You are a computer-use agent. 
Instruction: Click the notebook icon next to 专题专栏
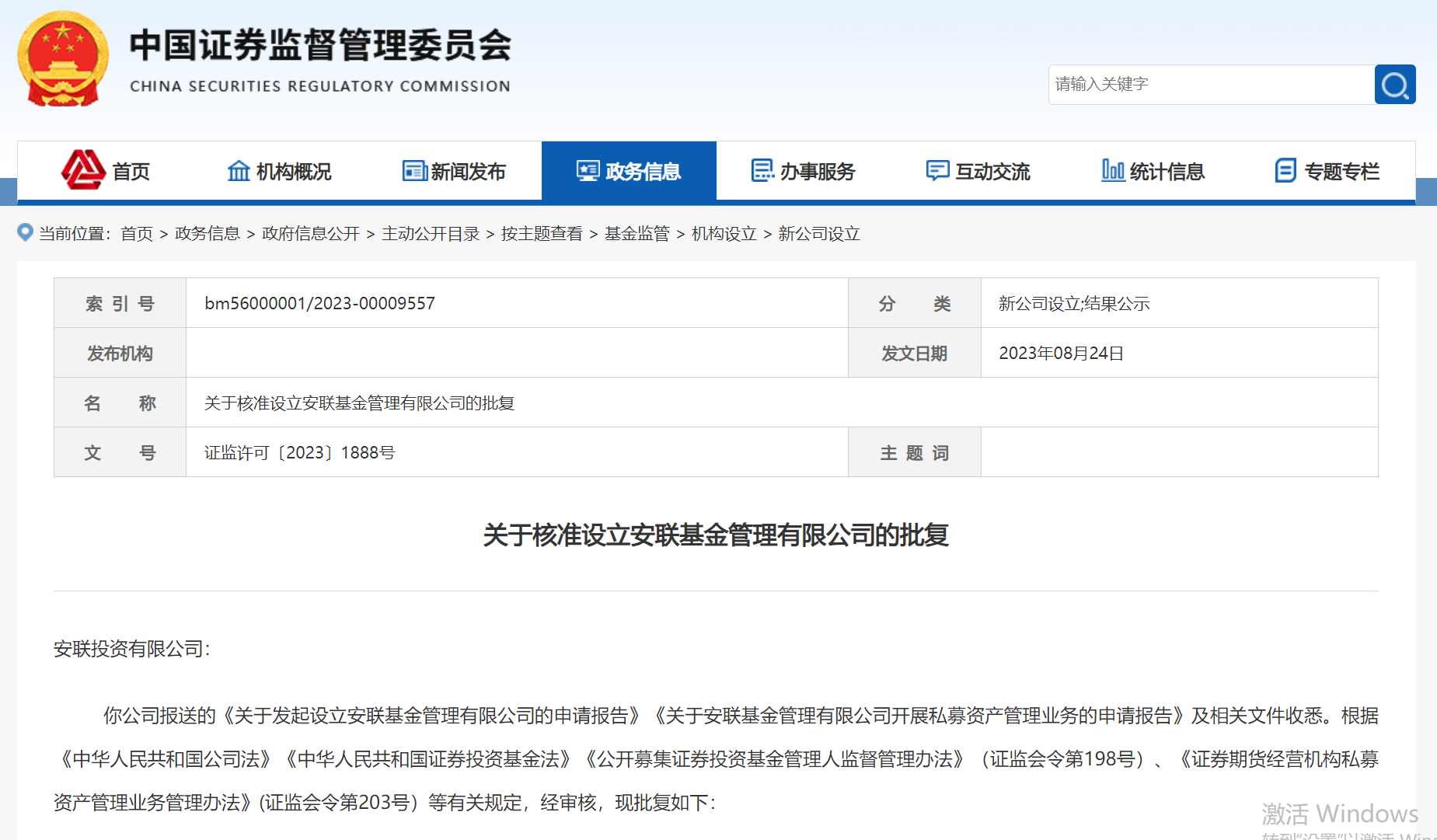point(1285,170)
